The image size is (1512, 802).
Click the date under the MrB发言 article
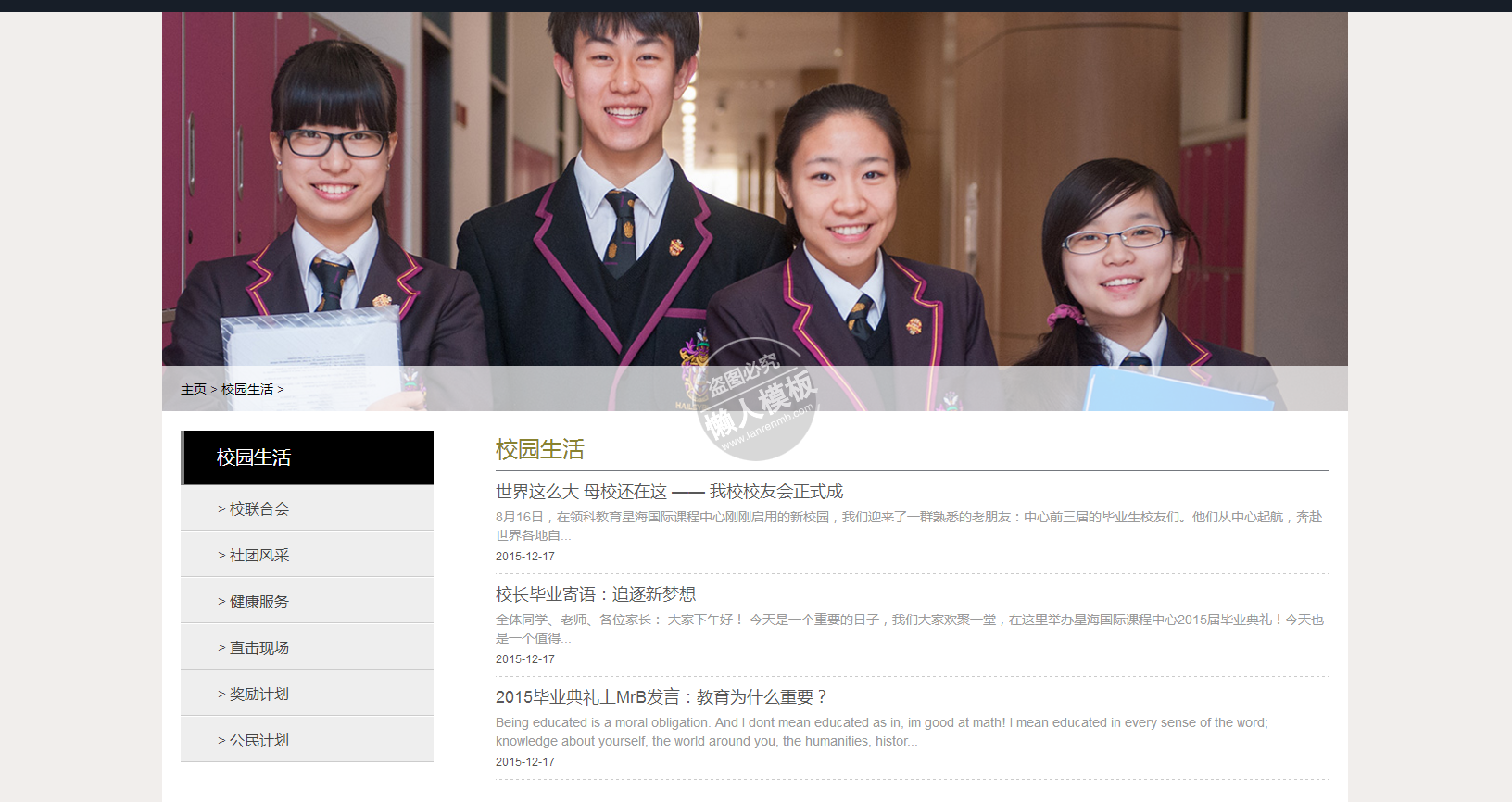pos(524,762)
